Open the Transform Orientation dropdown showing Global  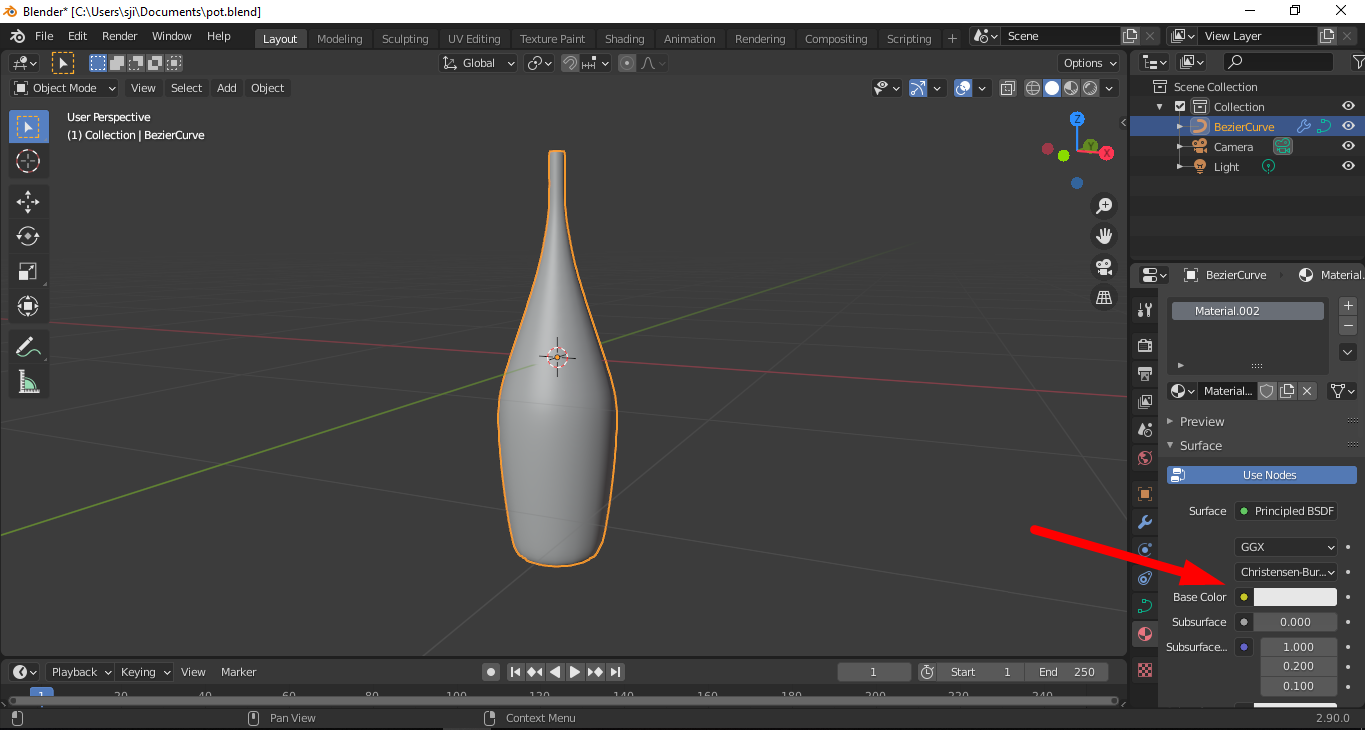coord(477,62)
